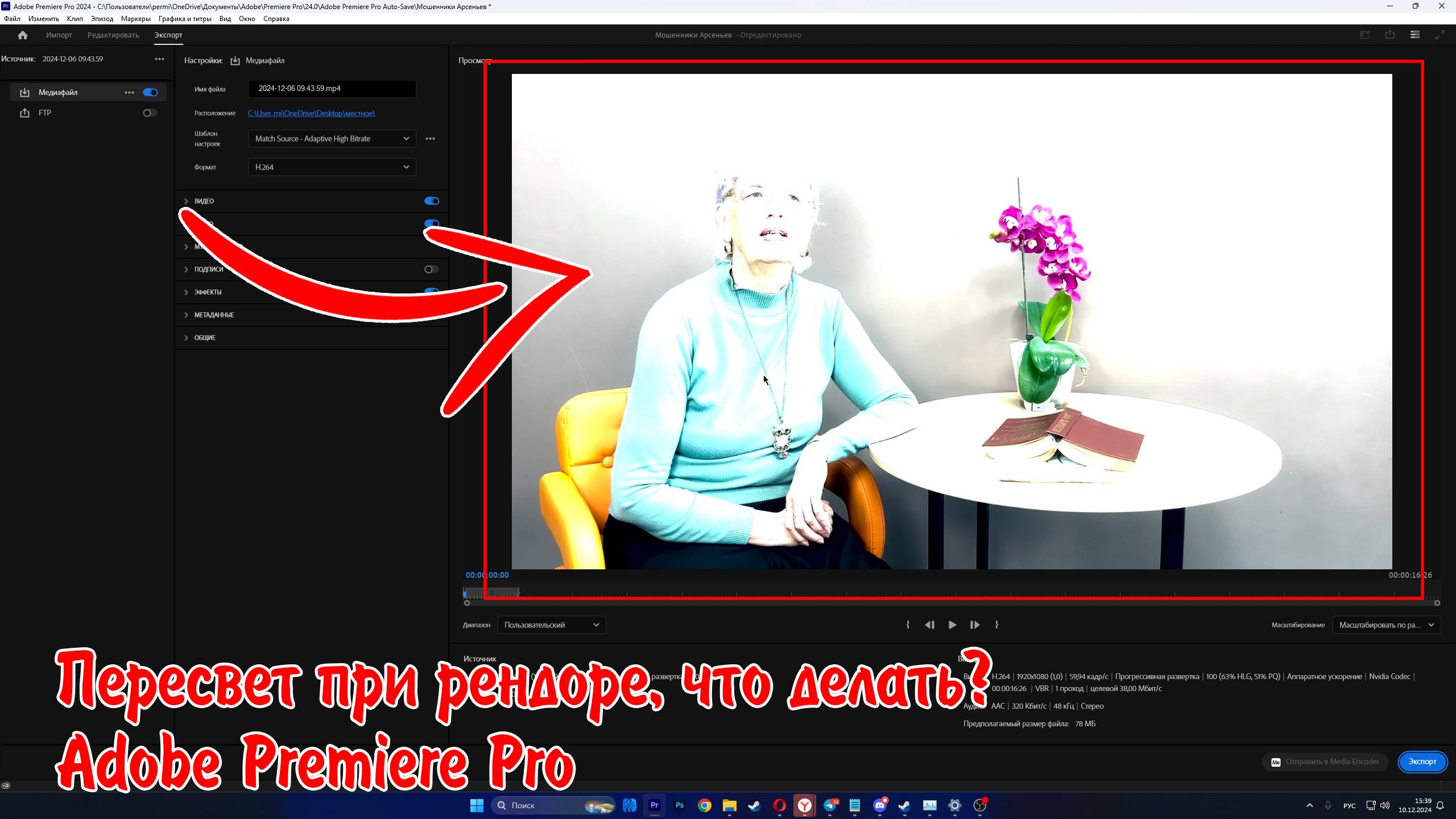This screenshot has height=819, width=1456.
Task: Click Play in preview controls
Action: coord(952,624)
